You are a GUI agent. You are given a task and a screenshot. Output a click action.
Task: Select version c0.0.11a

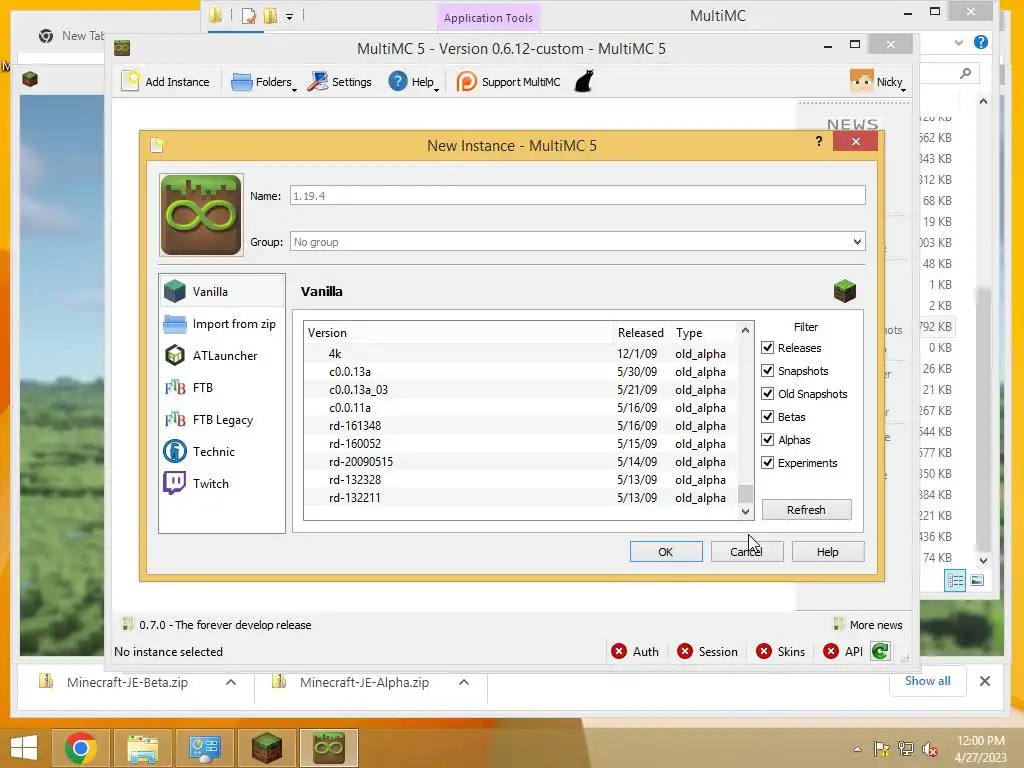520,408
